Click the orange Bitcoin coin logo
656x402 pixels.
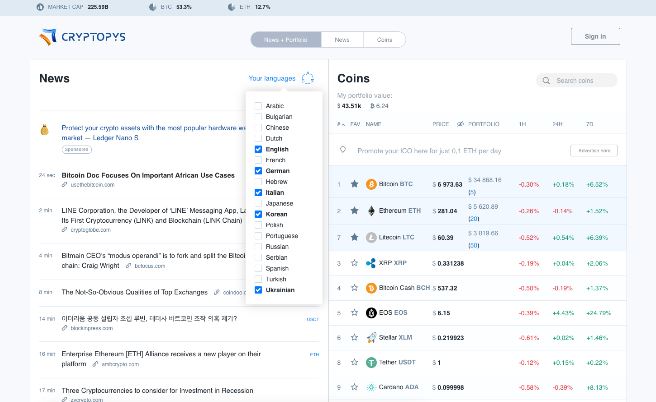(371, 184)
